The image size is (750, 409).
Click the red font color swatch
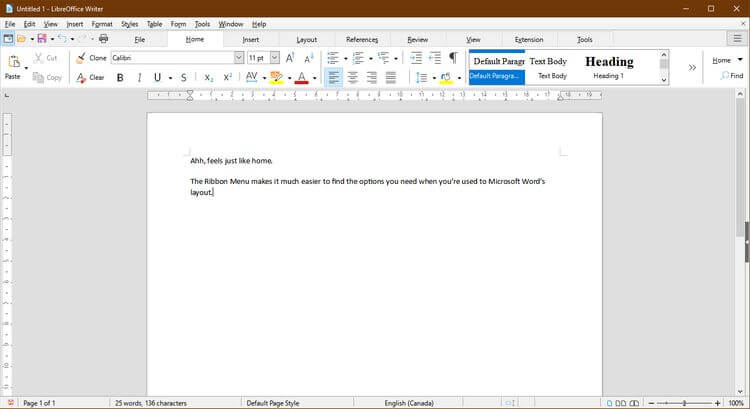click(301, 77)
